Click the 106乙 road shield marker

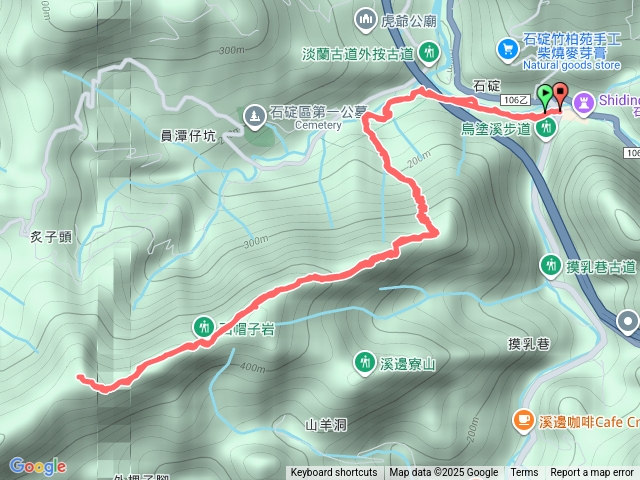point(516,100)
